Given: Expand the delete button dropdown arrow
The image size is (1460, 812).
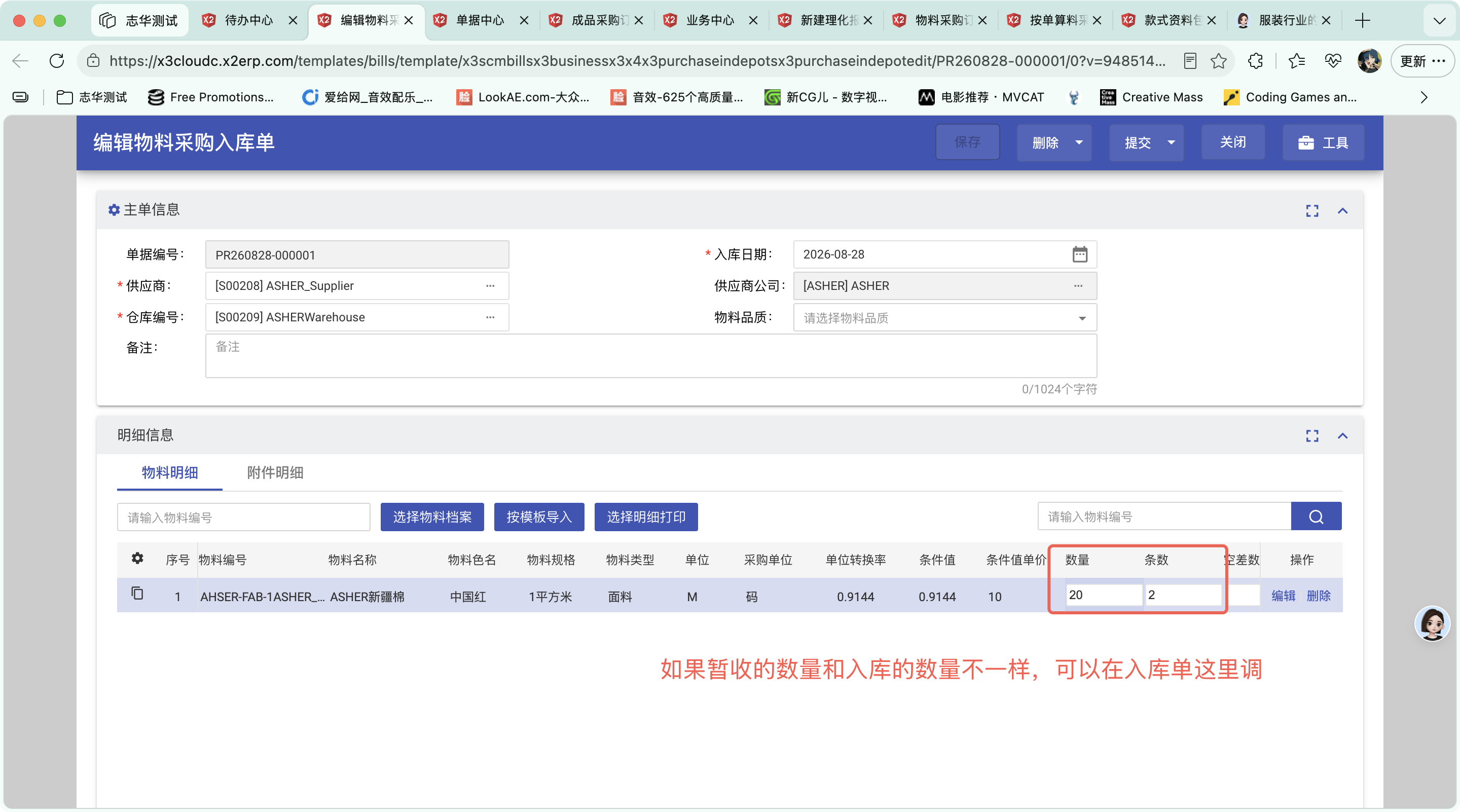Looking at the screenshot, I should (1079, 143).
